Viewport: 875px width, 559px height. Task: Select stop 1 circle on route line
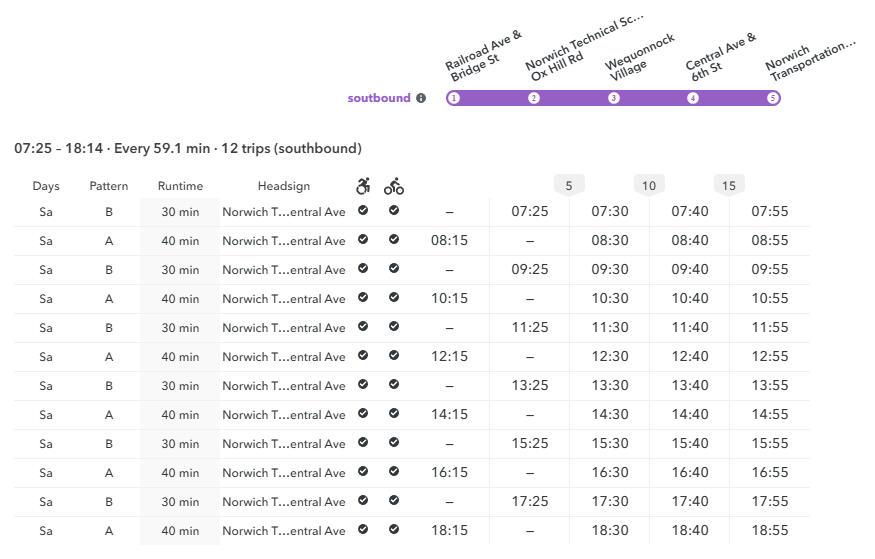[x=454, y=98]
